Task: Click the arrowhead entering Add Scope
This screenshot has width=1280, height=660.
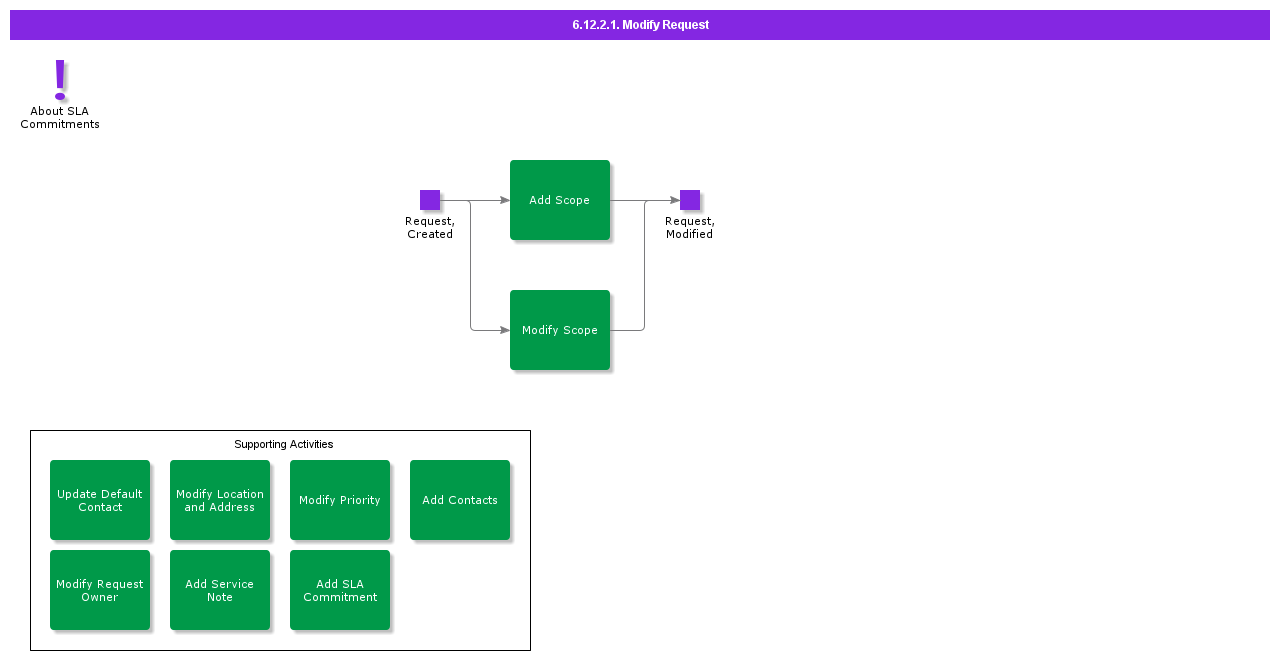Action: click(505, 200)
